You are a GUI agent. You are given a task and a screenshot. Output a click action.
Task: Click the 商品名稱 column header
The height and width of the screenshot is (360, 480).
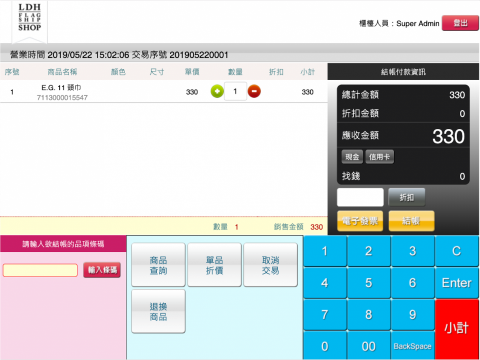[x=62, y=72]
